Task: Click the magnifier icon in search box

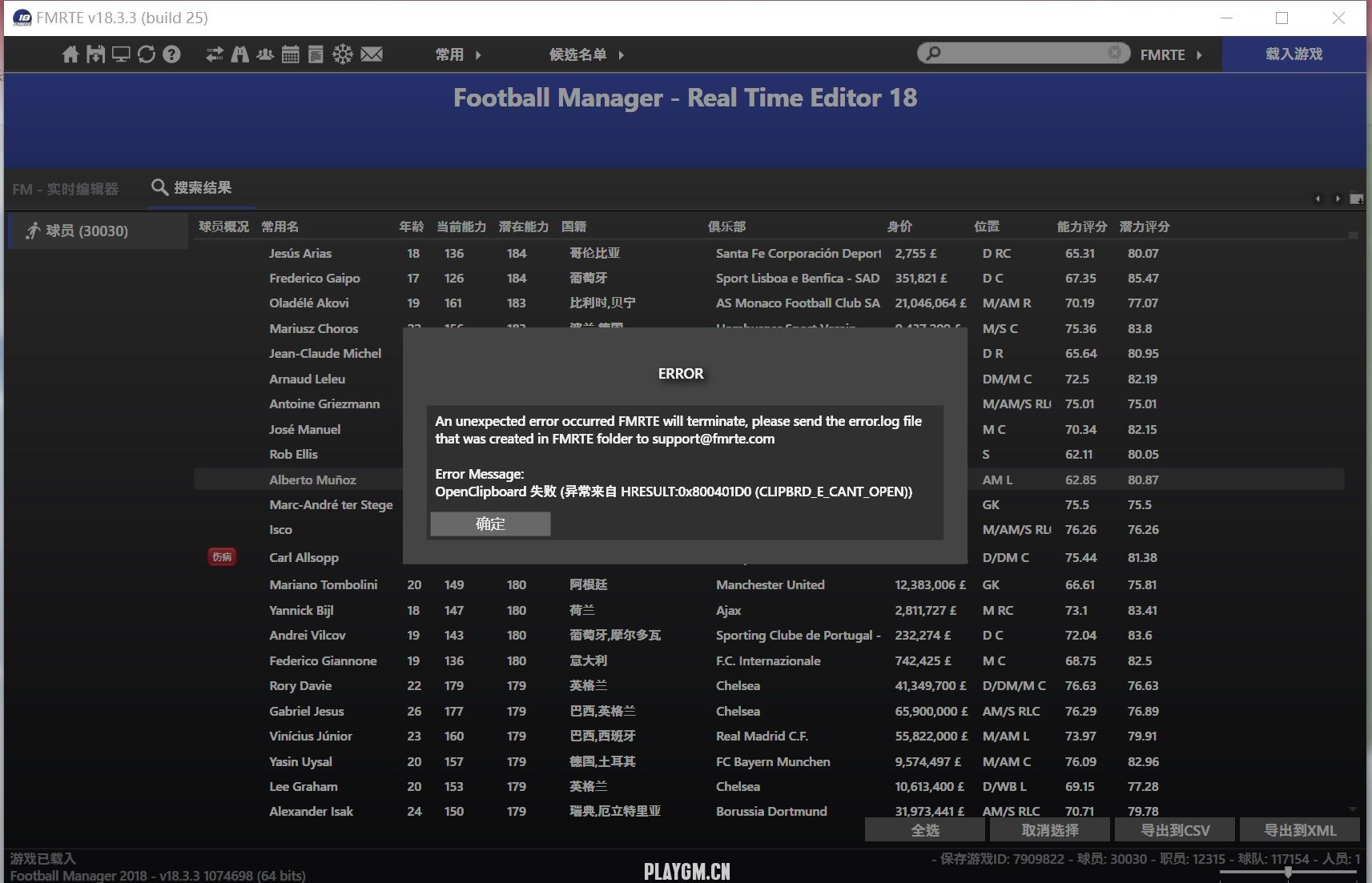Action: coord(932,54)
